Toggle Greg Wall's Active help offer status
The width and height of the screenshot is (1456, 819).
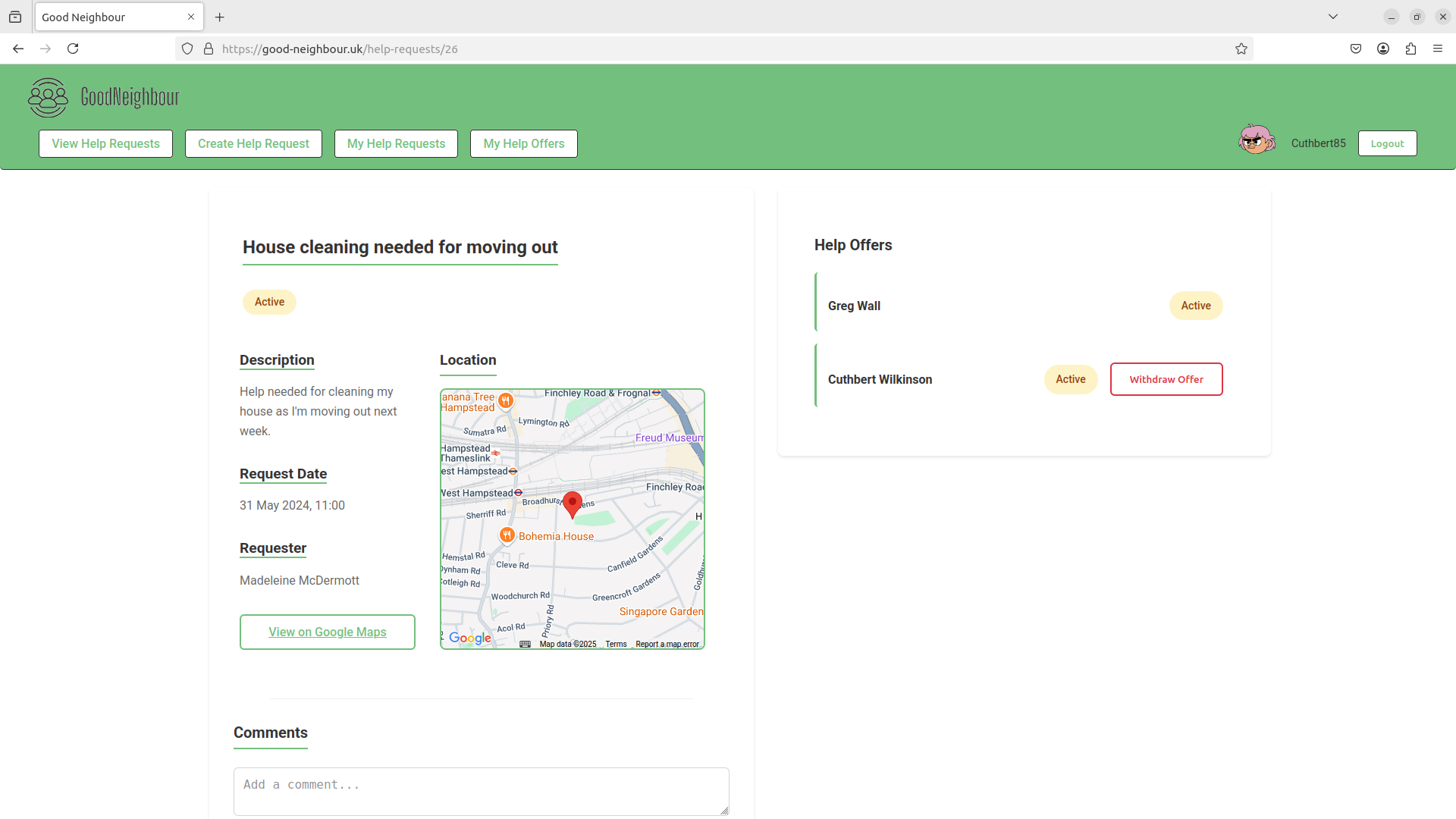pos(1196,306)
